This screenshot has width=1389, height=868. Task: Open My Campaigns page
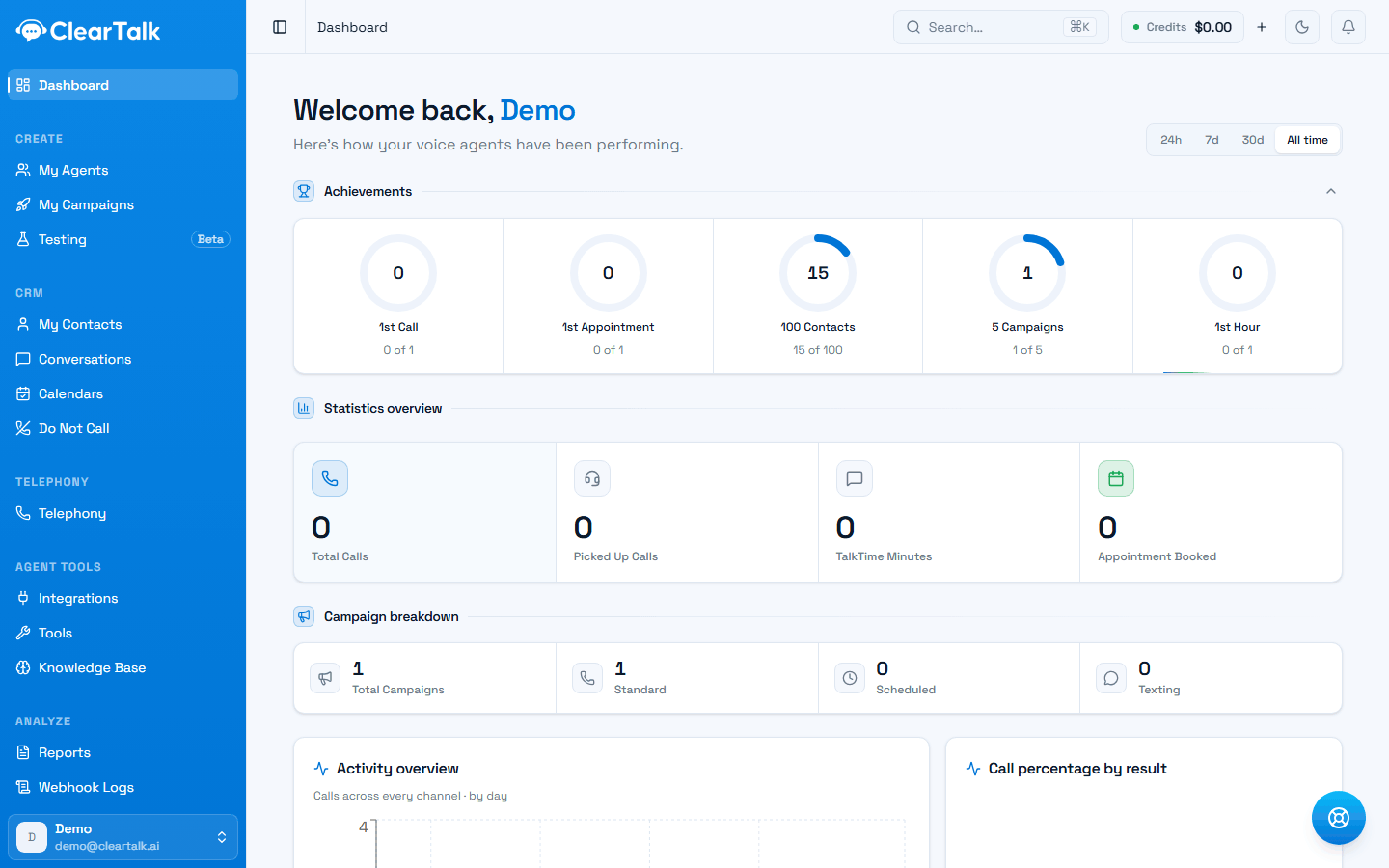point(123,204)
